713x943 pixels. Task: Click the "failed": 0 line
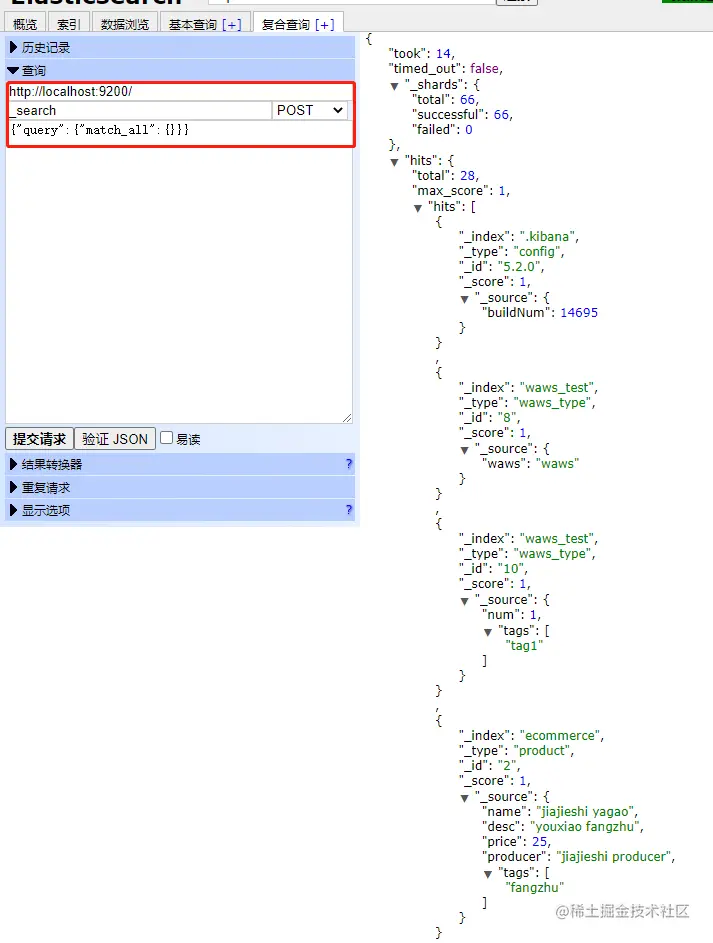pyautogui.click(x=442, y=129)
